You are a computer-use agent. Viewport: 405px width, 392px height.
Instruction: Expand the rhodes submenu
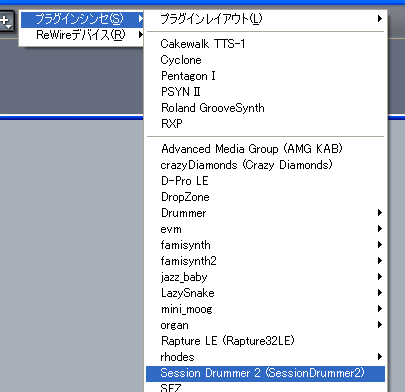[265, 357]
